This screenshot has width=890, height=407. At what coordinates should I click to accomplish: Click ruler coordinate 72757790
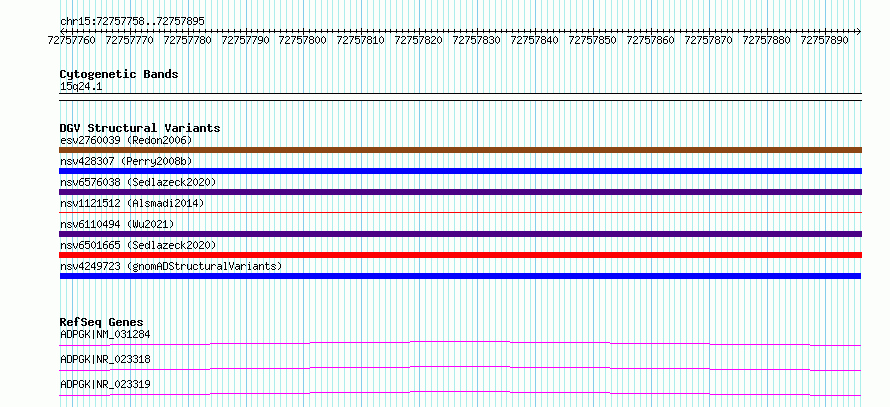tap(245, 40)
